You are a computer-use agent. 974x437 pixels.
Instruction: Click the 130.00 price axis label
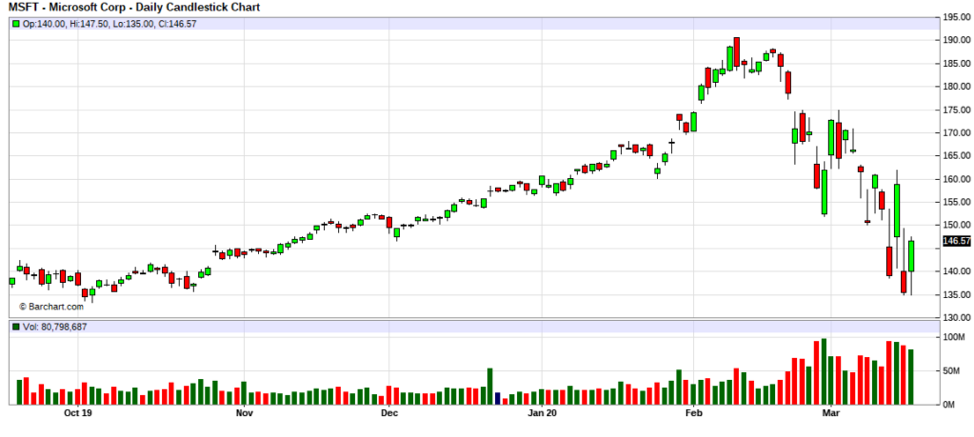[957, 318]
